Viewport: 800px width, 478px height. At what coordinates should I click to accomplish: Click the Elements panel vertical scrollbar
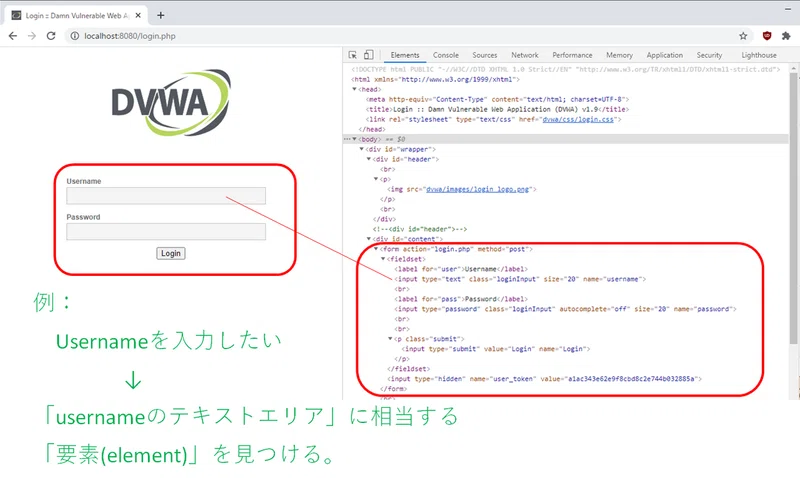(x=793, y=207)
